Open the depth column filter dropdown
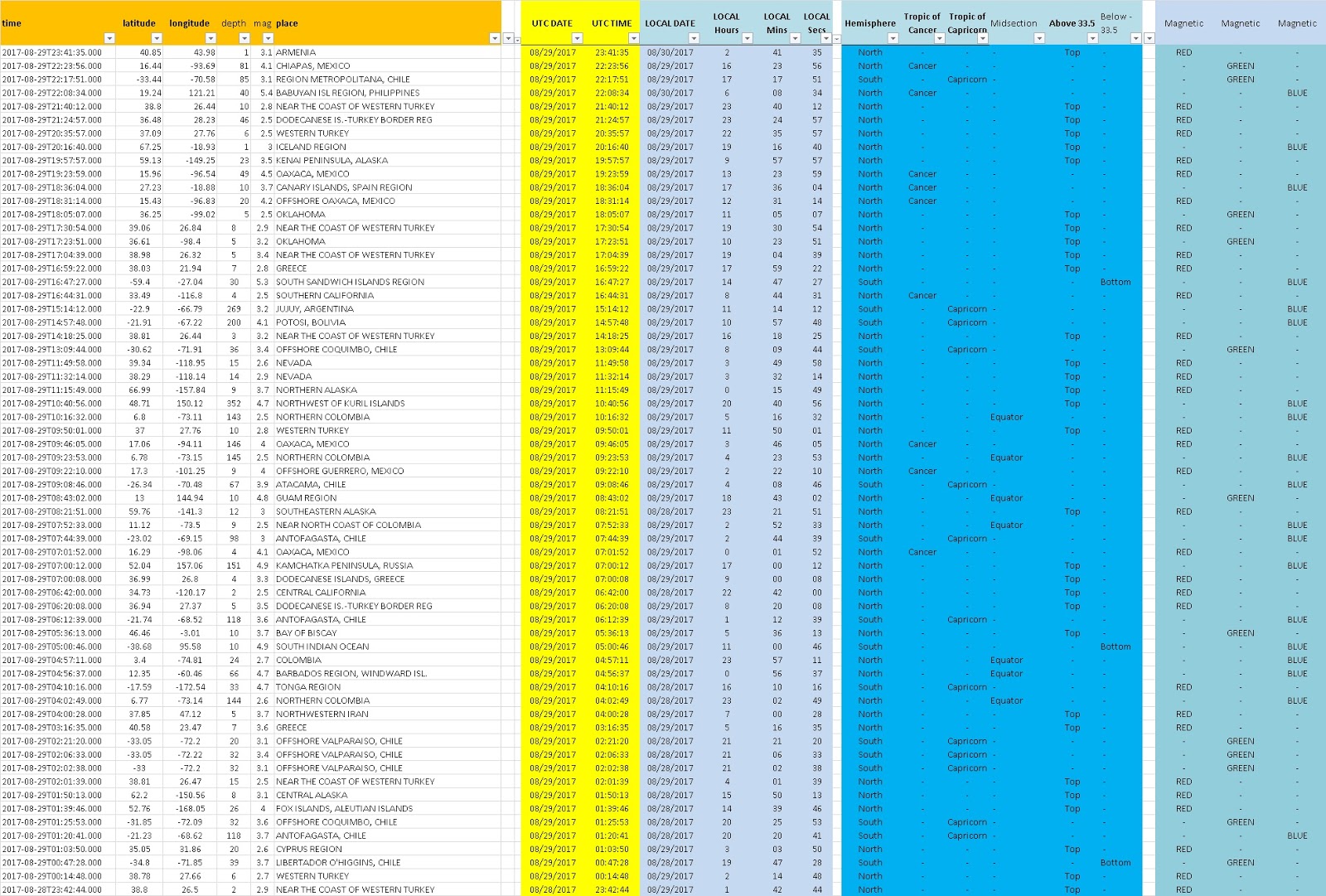The image size is (1326, 896). click(244, 38)
